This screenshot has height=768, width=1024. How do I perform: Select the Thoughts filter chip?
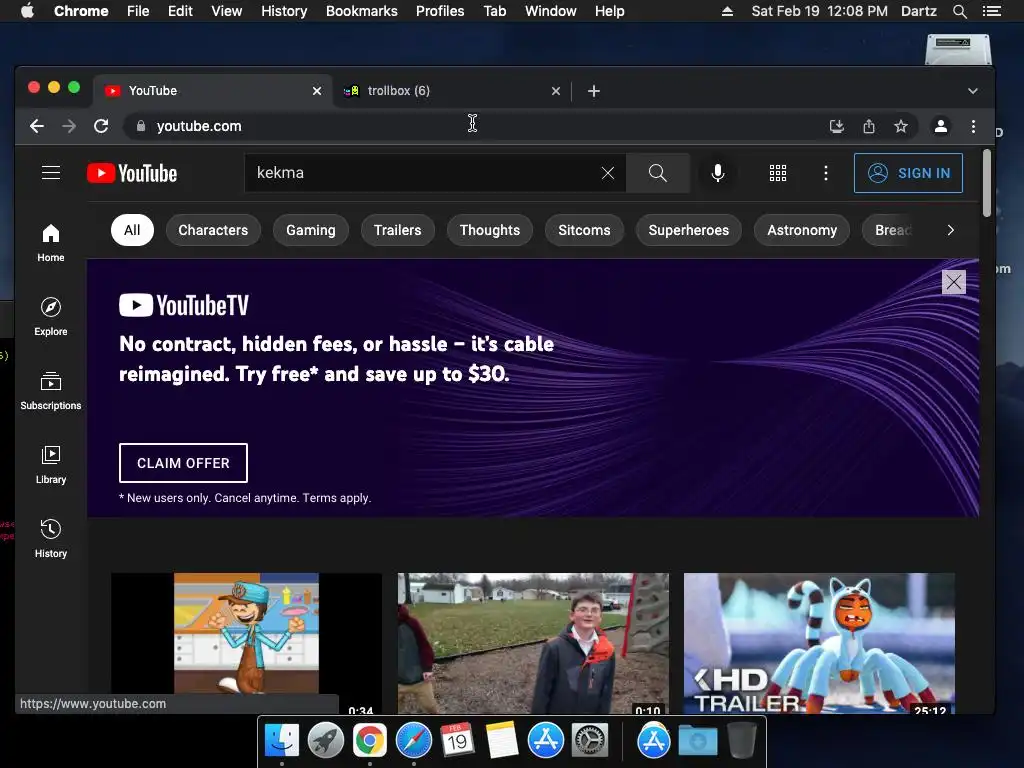click(490, 230)
